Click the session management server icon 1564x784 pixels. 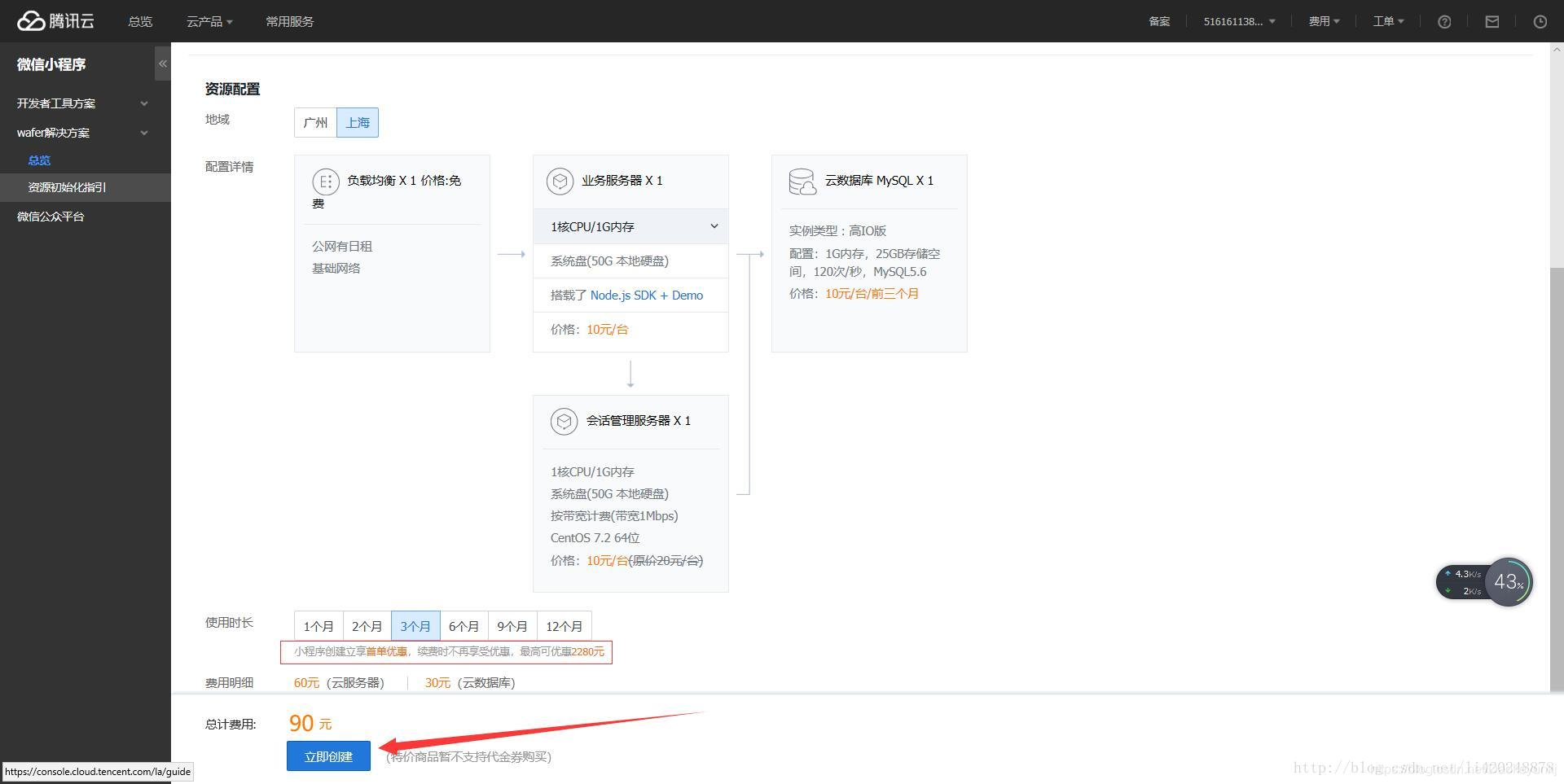pos(564,421)
